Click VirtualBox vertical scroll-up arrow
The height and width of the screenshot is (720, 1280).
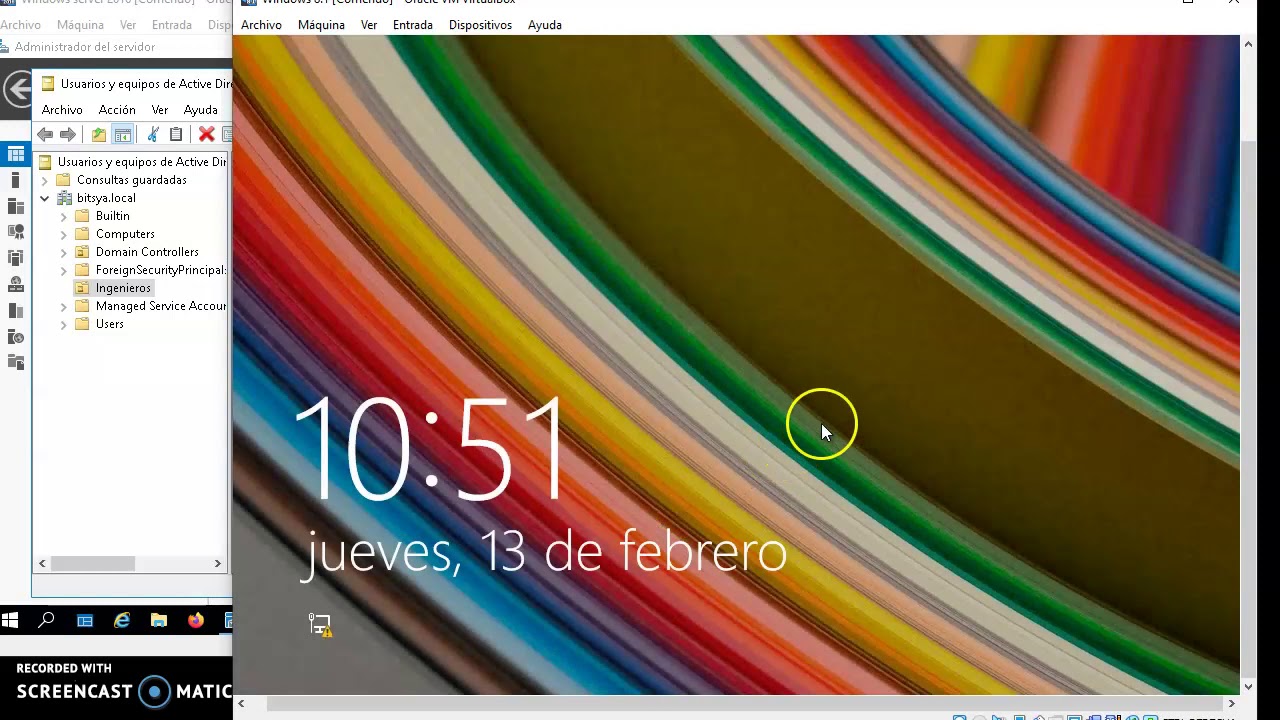click(1248, 44)
